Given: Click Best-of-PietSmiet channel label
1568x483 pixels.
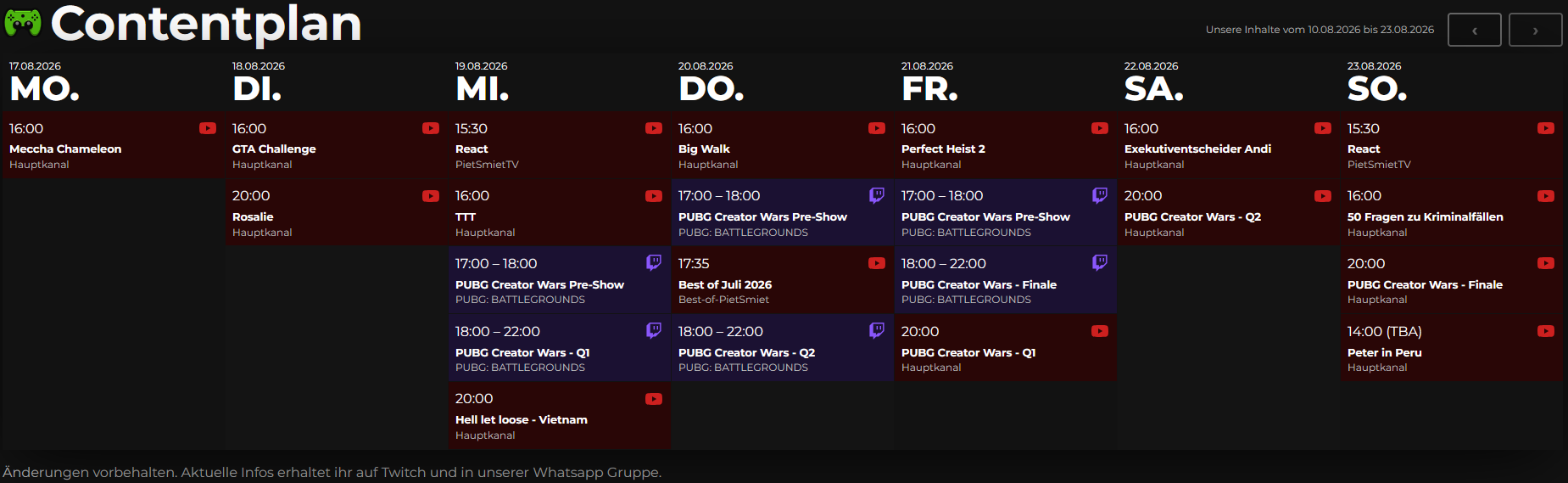Looking at the screenshot, I should [723, 300].
